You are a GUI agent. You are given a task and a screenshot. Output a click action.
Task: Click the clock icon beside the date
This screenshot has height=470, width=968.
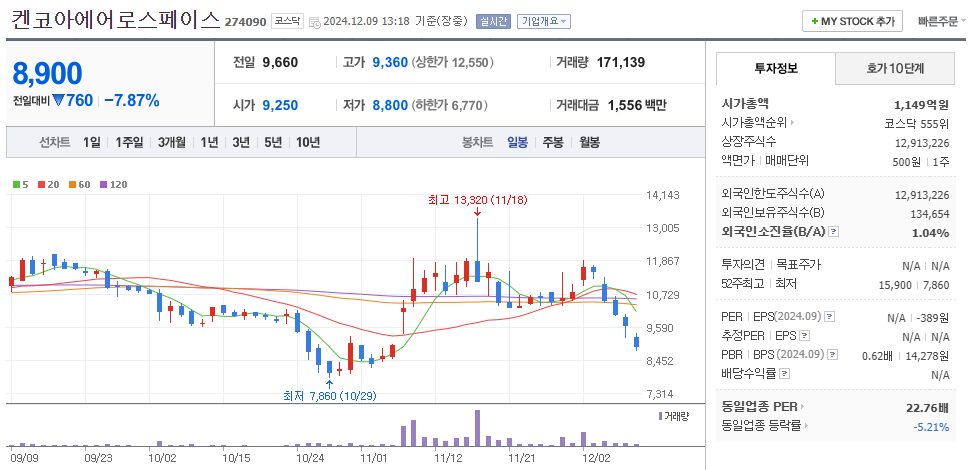(x=314, y=22)
